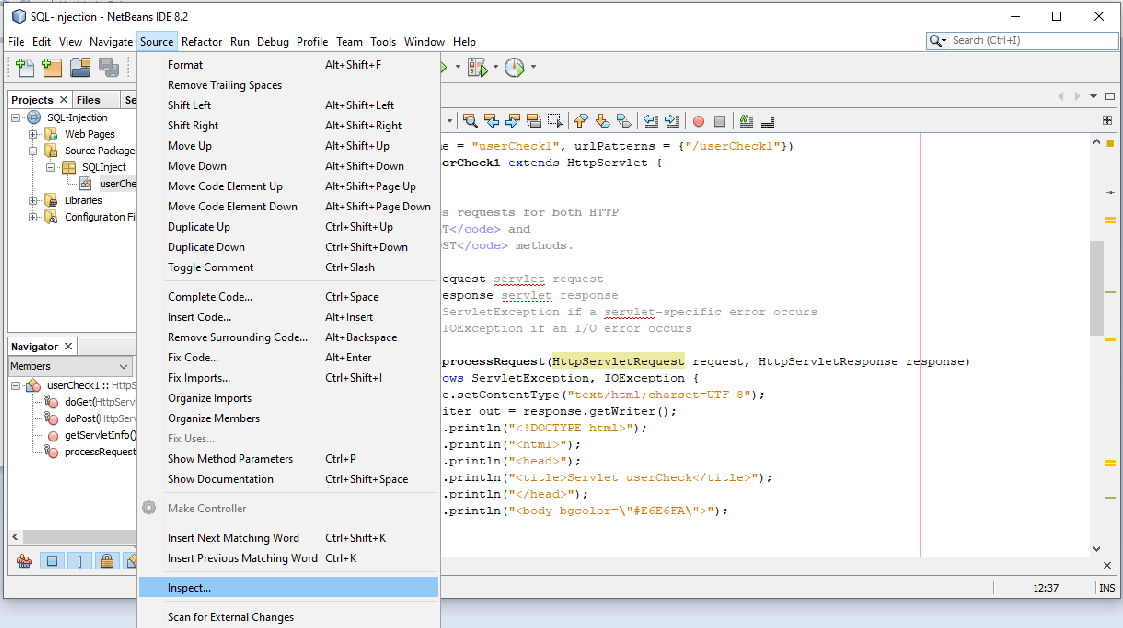Click the Profile Project clock icon
The height and width of the screenshot is (628, 1123).
(515, 67)
